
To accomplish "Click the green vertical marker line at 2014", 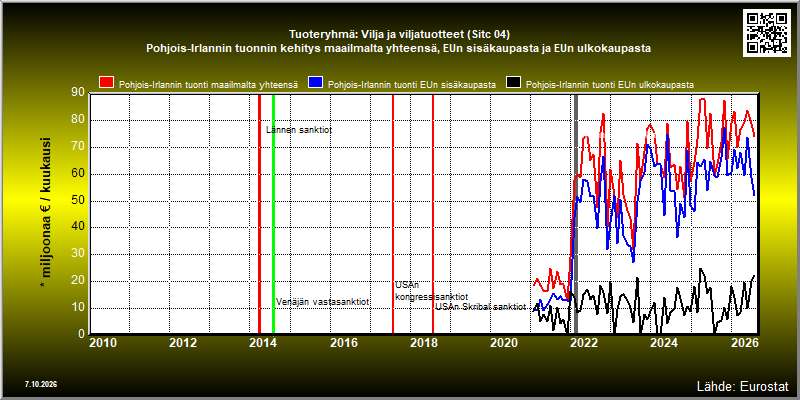I will point(273,214).
